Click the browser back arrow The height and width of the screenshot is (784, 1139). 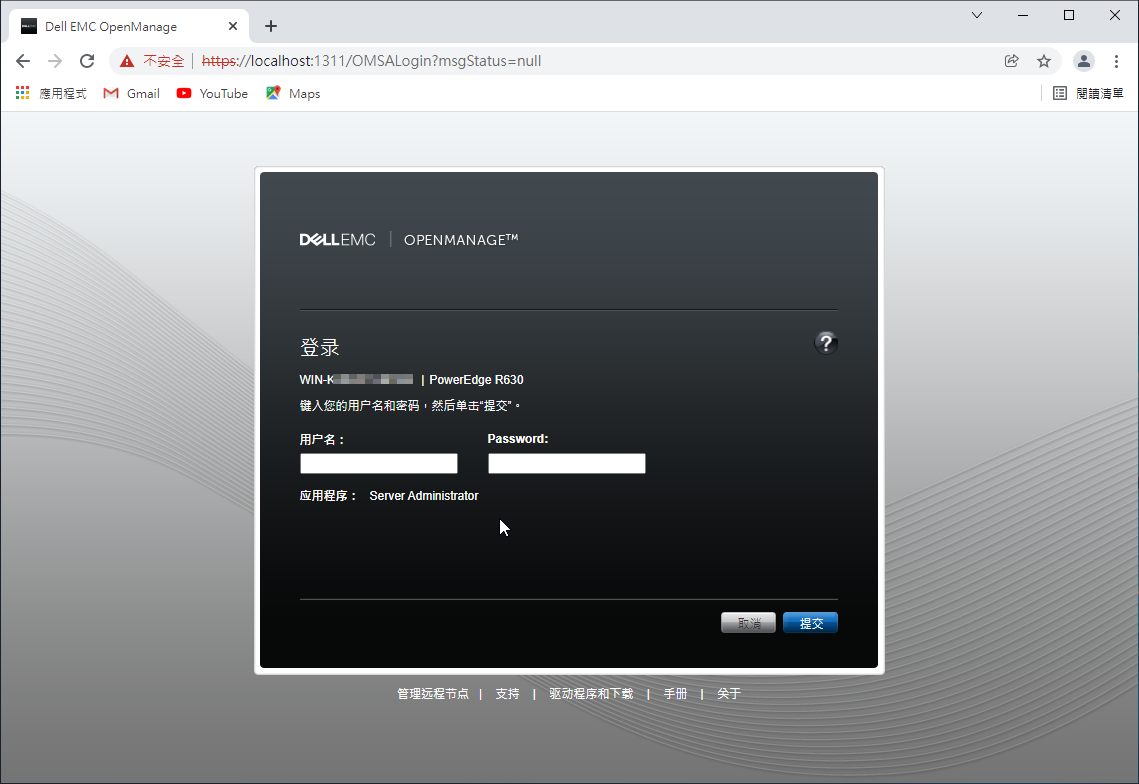click(x=23, y=61)
